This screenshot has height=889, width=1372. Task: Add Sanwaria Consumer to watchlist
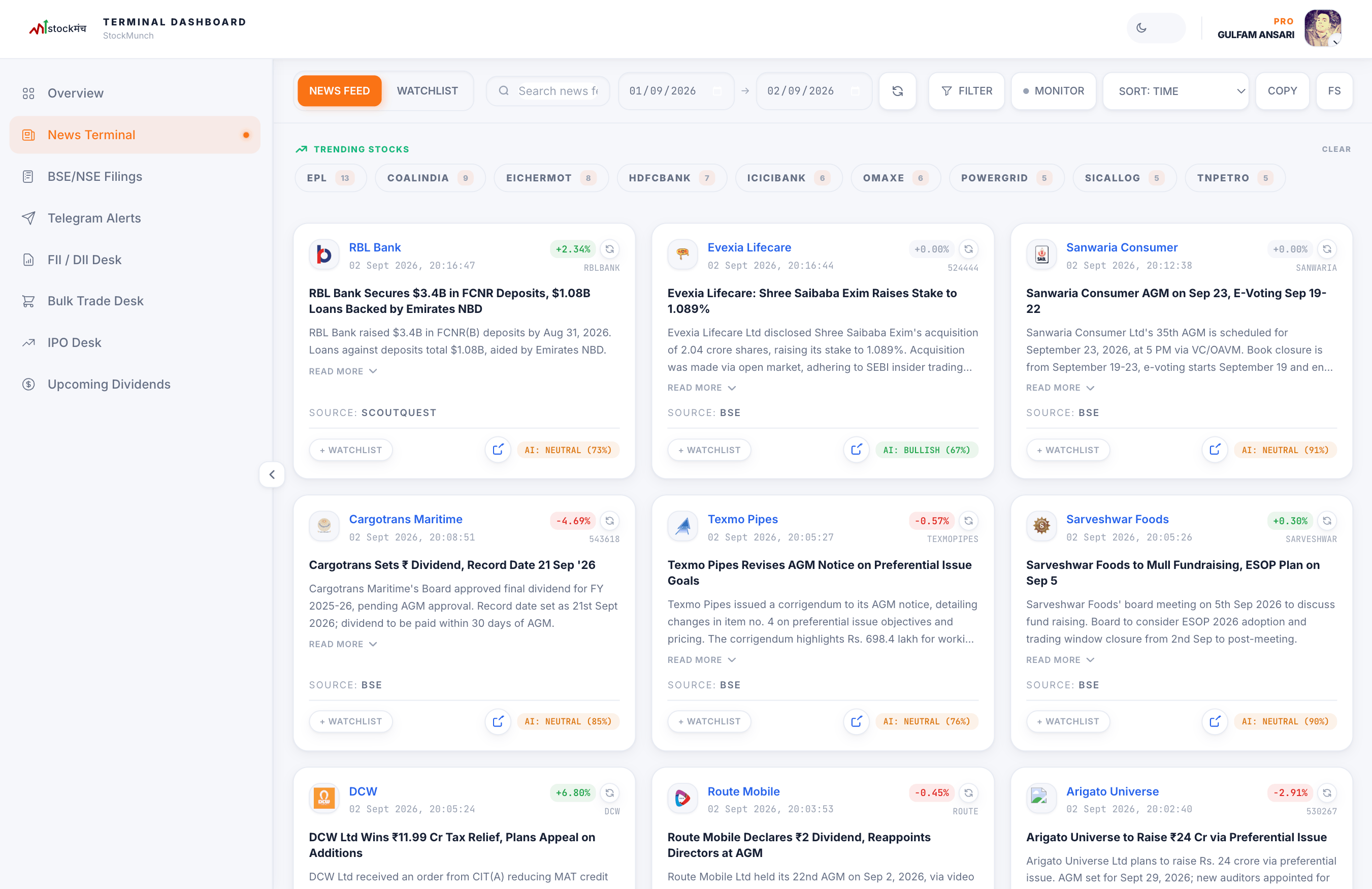click(1068, 450)
